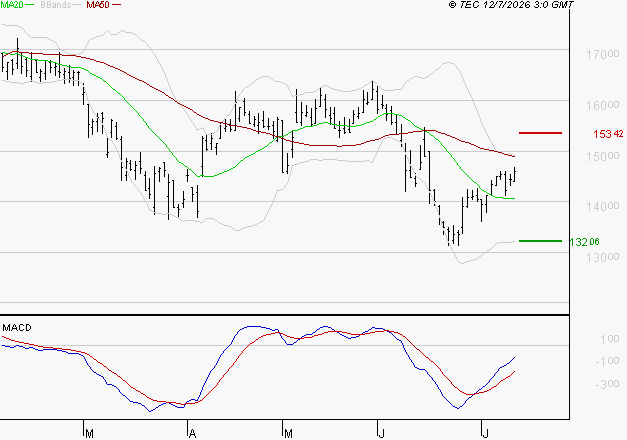Viewport: 627px width, 440px height.
Task: Click the MACD 100 scale label
Action: coord(610,339)
